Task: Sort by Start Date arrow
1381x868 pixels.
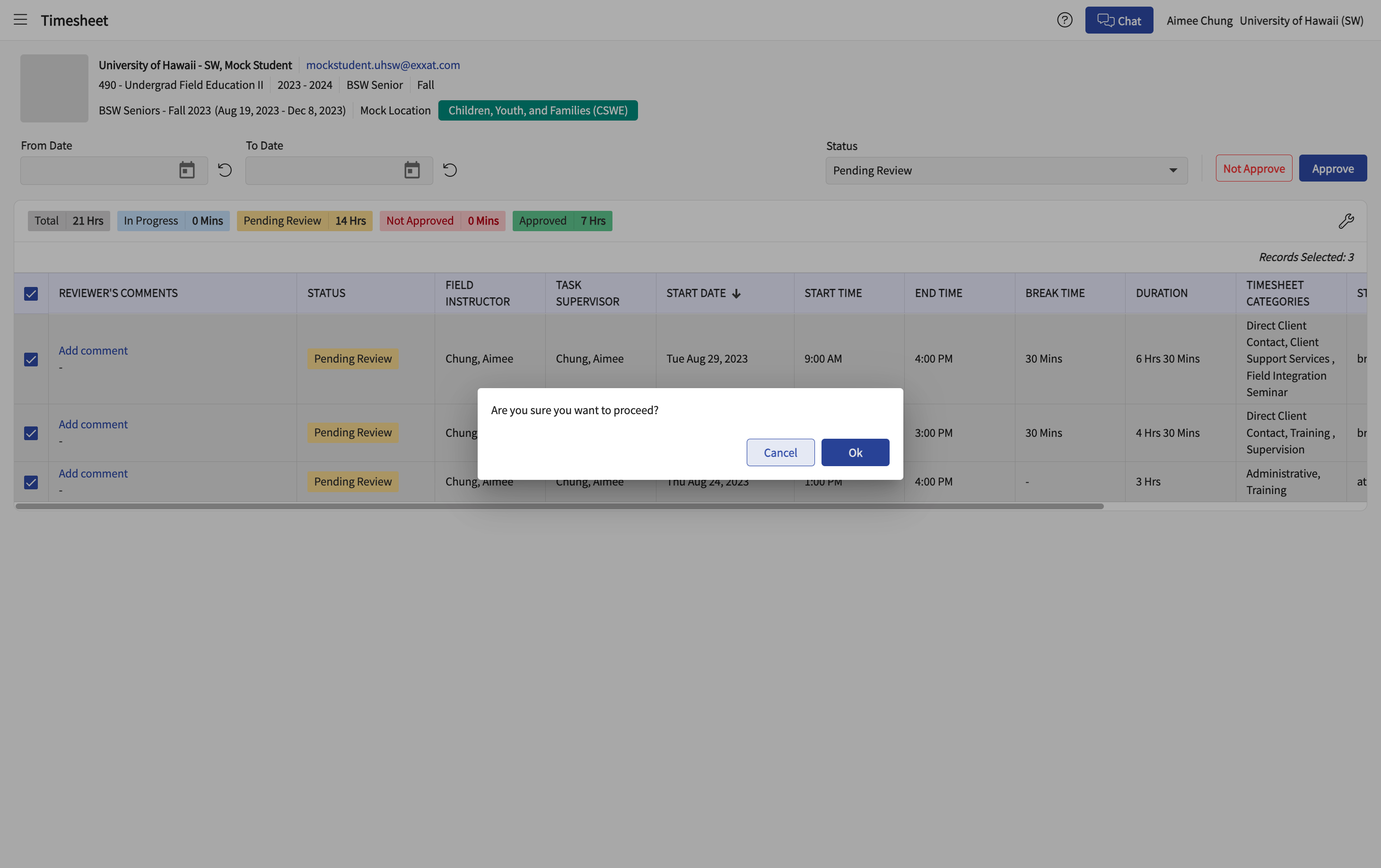Action: coord(736,294)
